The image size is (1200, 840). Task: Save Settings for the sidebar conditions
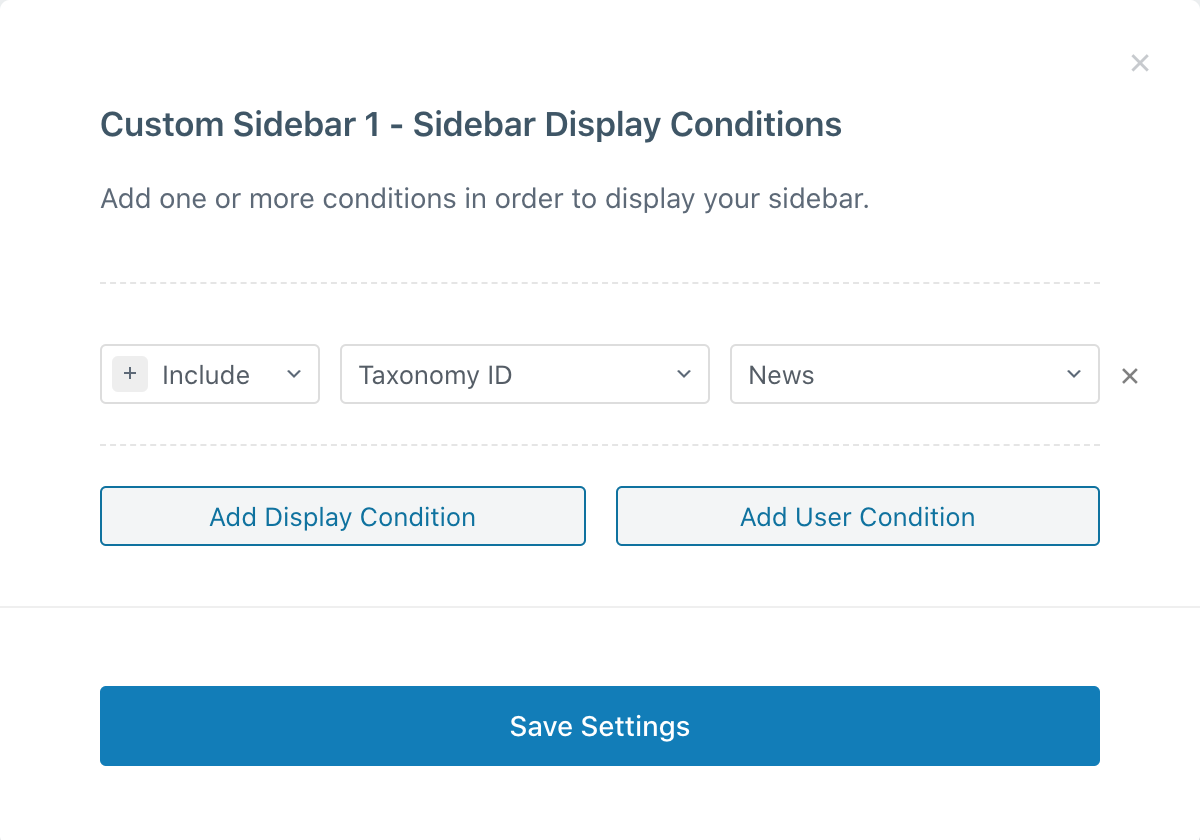[600, 726]
